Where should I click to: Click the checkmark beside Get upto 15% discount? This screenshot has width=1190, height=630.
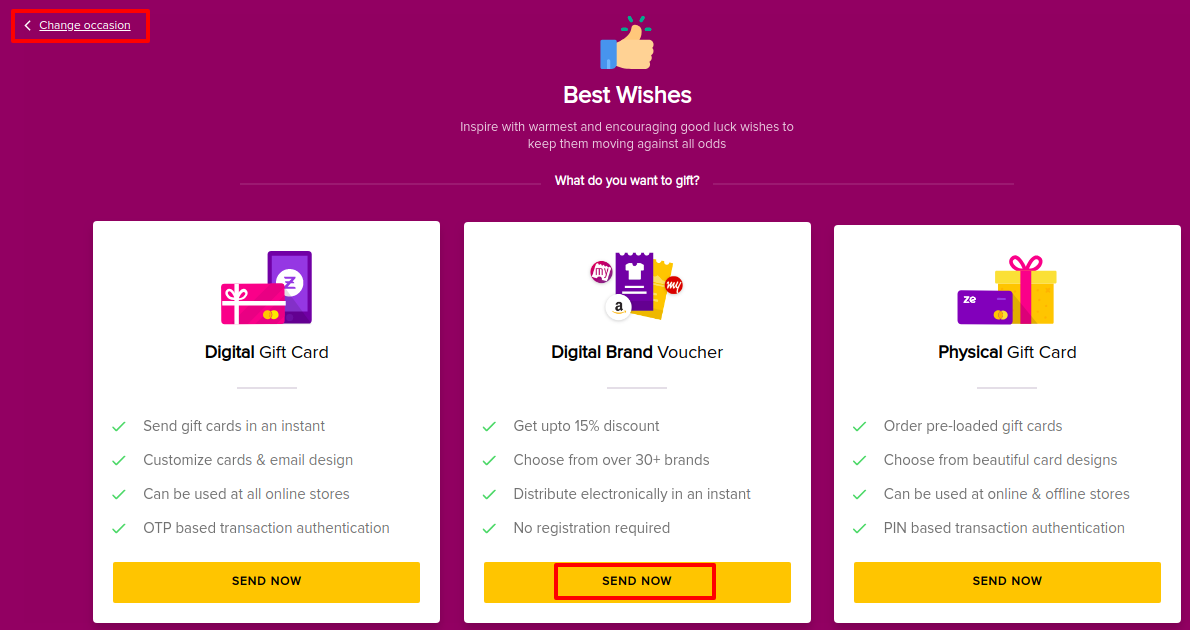point(490,427)
